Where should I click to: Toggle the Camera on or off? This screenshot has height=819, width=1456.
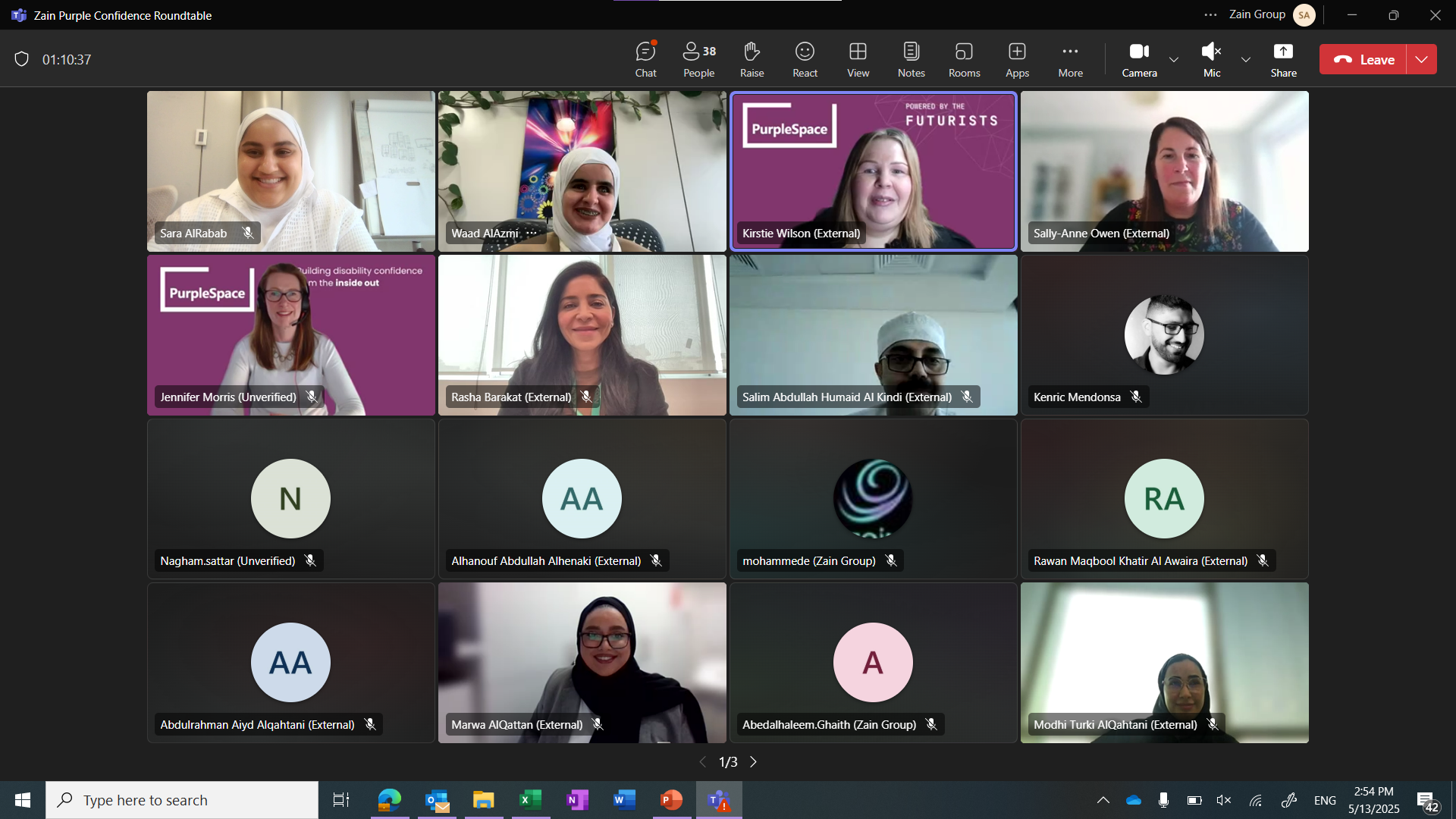pyautogui.click(x=1139, y=59)
